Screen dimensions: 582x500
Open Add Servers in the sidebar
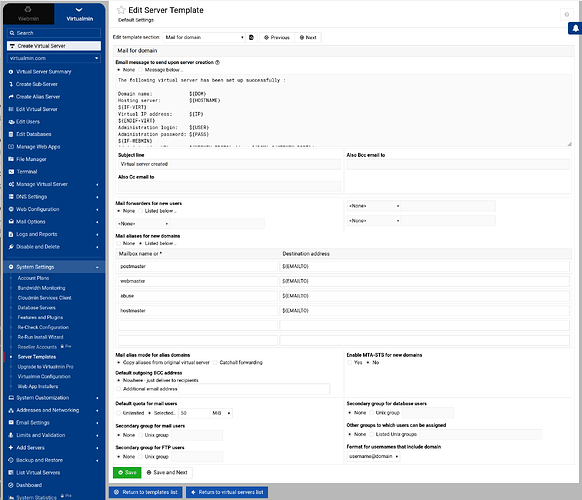54,448
